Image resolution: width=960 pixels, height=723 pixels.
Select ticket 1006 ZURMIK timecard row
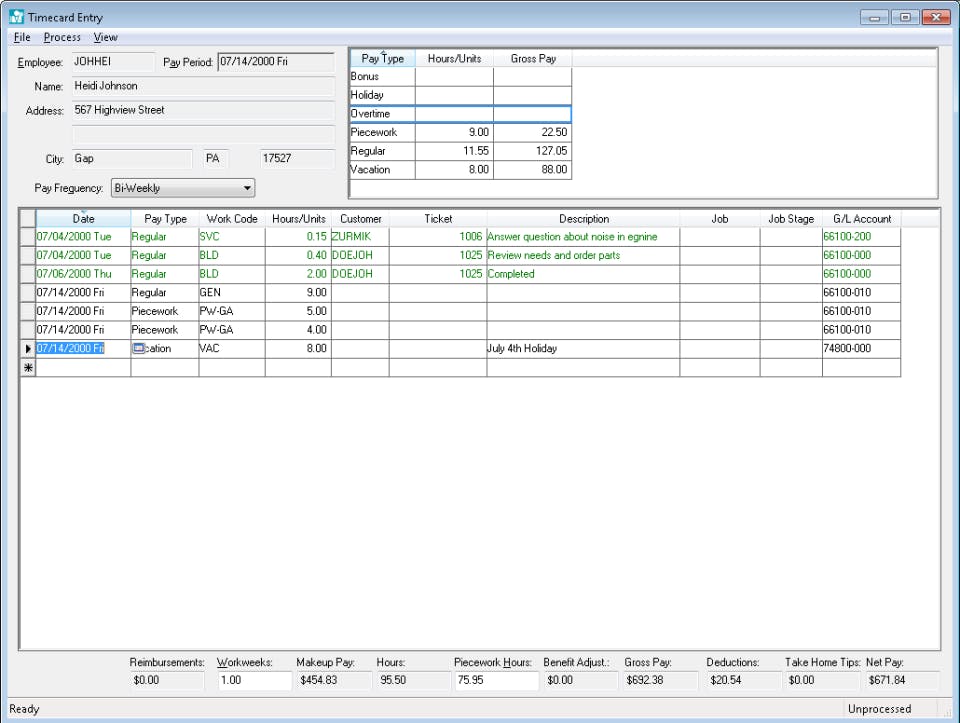click(x=438, y=237)
